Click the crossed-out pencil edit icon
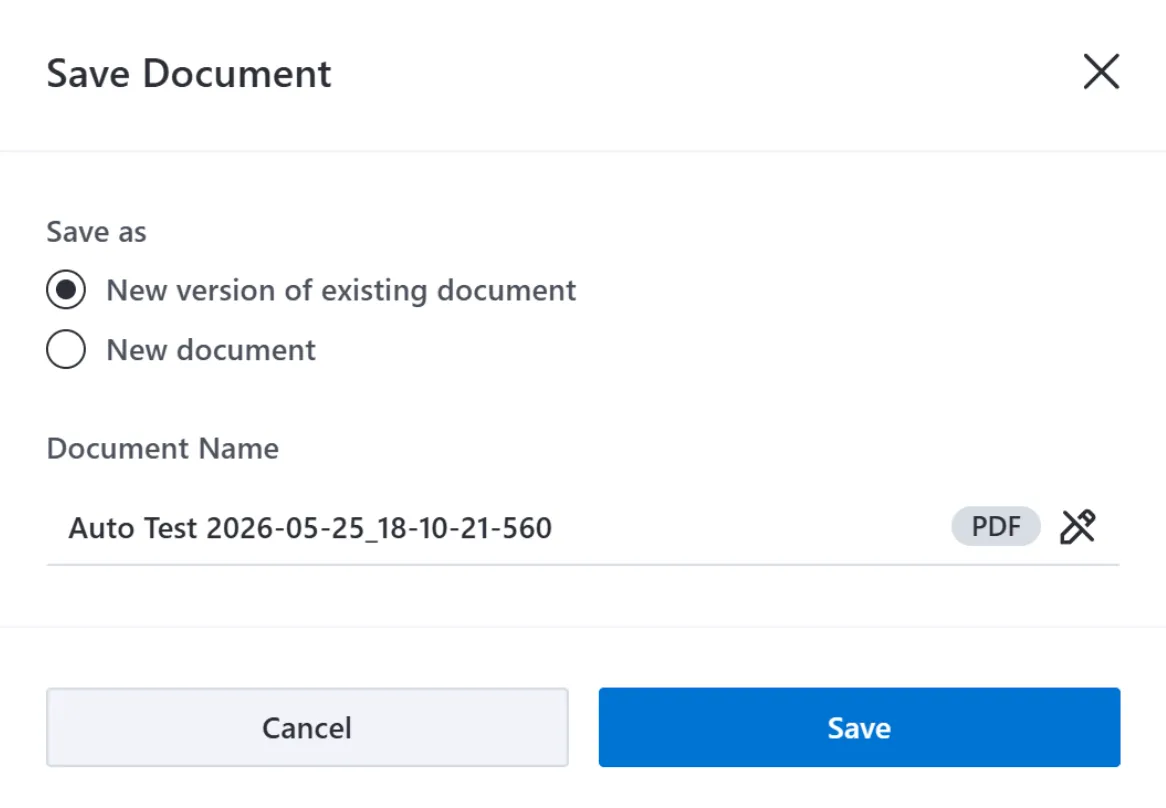The height and width of the screenshot is (808, 1166). click(x=1078, y=527)
